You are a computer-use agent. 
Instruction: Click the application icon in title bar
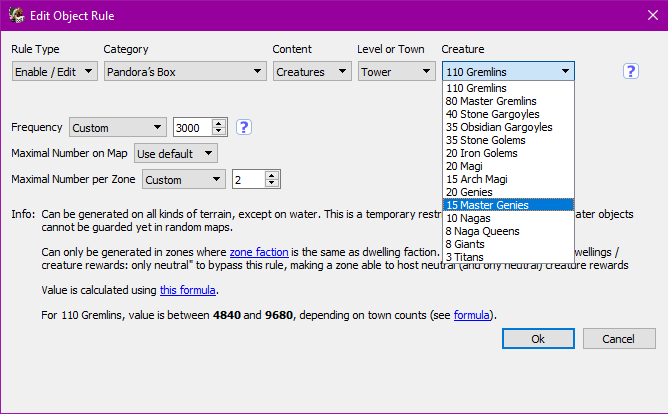pos(17,15)
